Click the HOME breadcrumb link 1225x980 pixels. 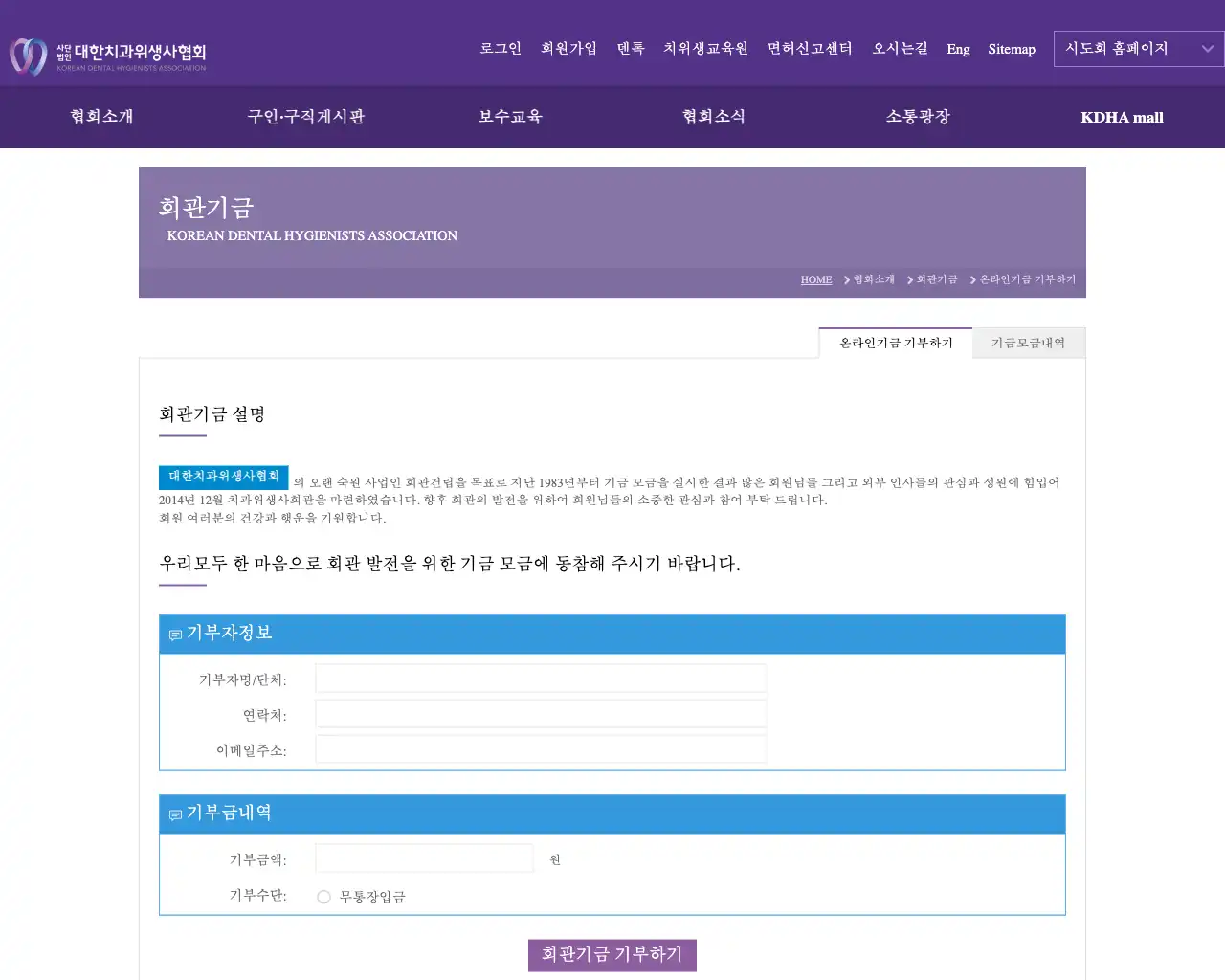click(x=815, y=279)
